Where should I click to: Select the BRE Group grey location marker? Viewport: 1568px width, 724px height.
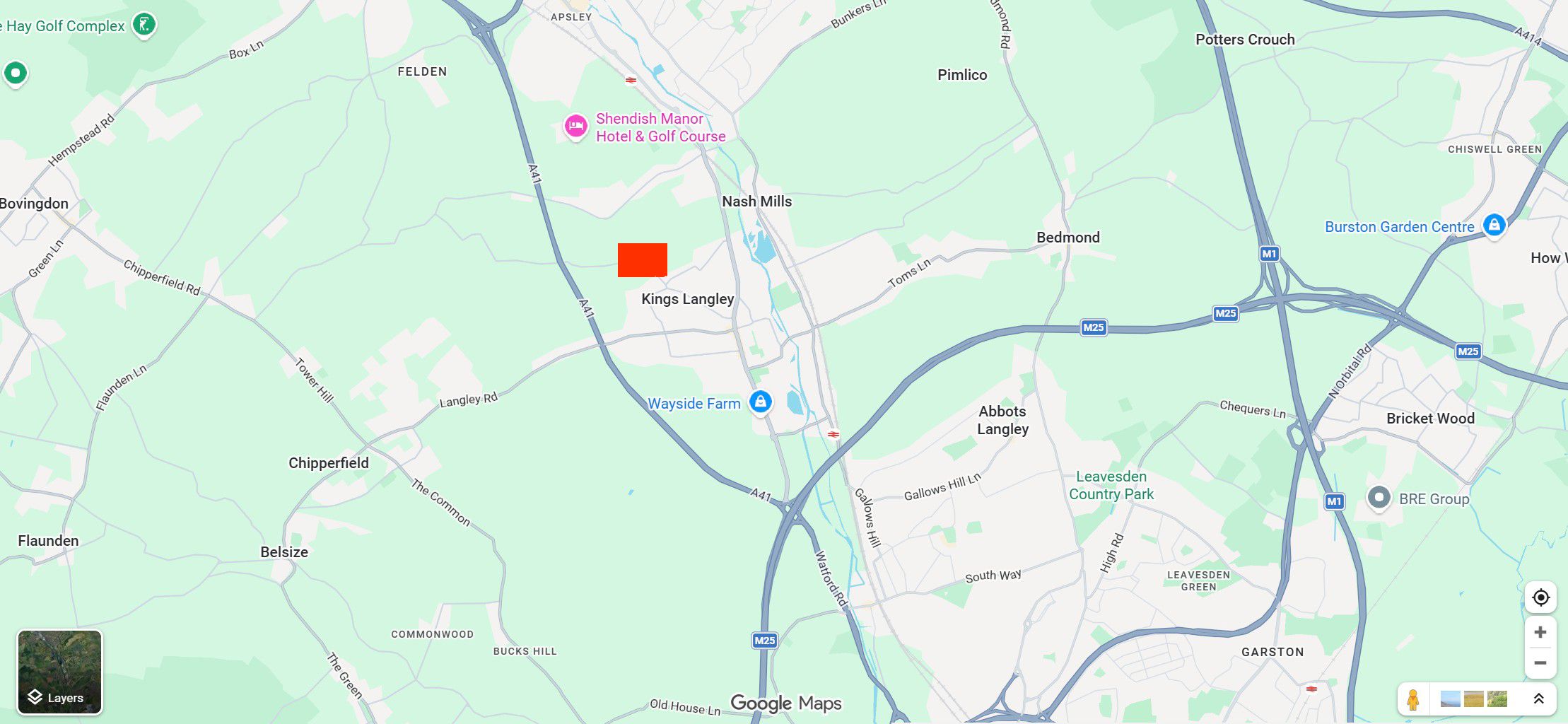tap(1379, 498)
